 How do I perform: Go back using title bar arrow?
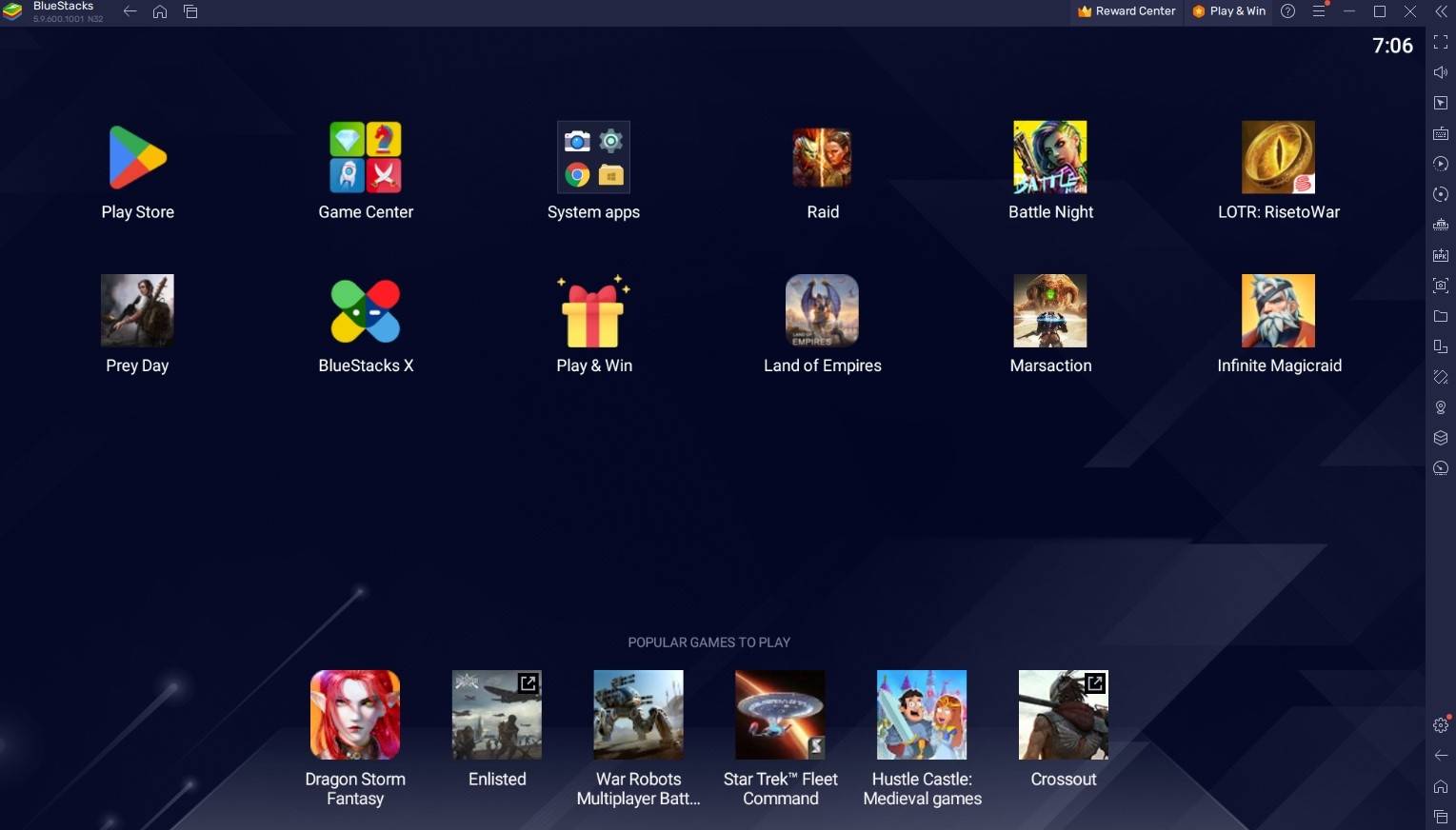(130, 11)
